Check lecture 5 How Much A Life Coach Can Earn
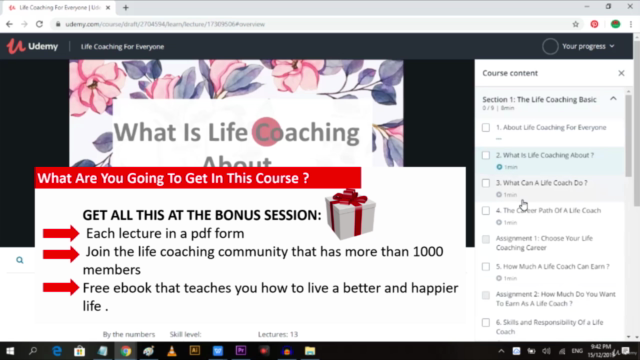This screenshot has width=640, height=360. (x=486, y=267)
